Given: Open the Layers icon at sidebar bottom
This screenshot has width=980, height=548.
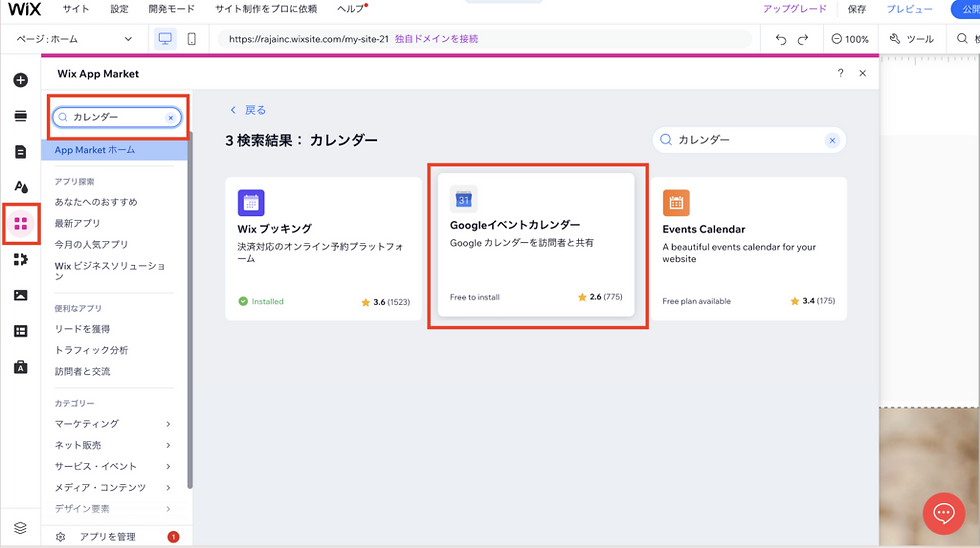Looking at the screenshot, I should [x=21, y=528].
